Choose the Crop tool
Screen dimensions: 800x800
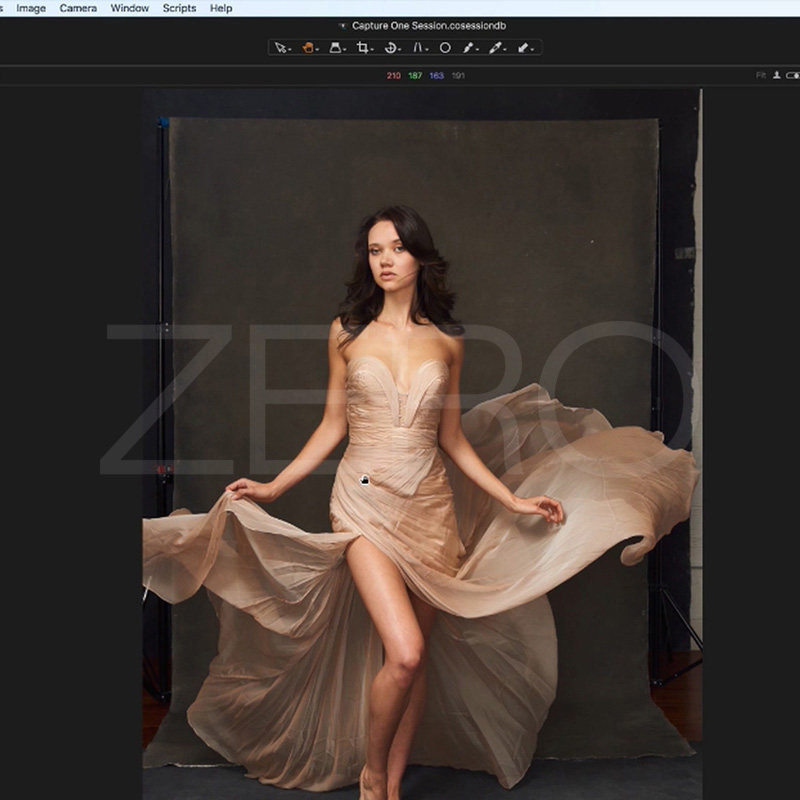pos(363,47)
